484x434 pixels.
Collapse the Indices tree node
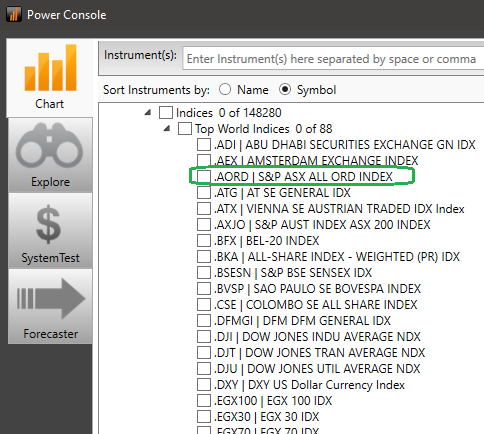(148, 113)
